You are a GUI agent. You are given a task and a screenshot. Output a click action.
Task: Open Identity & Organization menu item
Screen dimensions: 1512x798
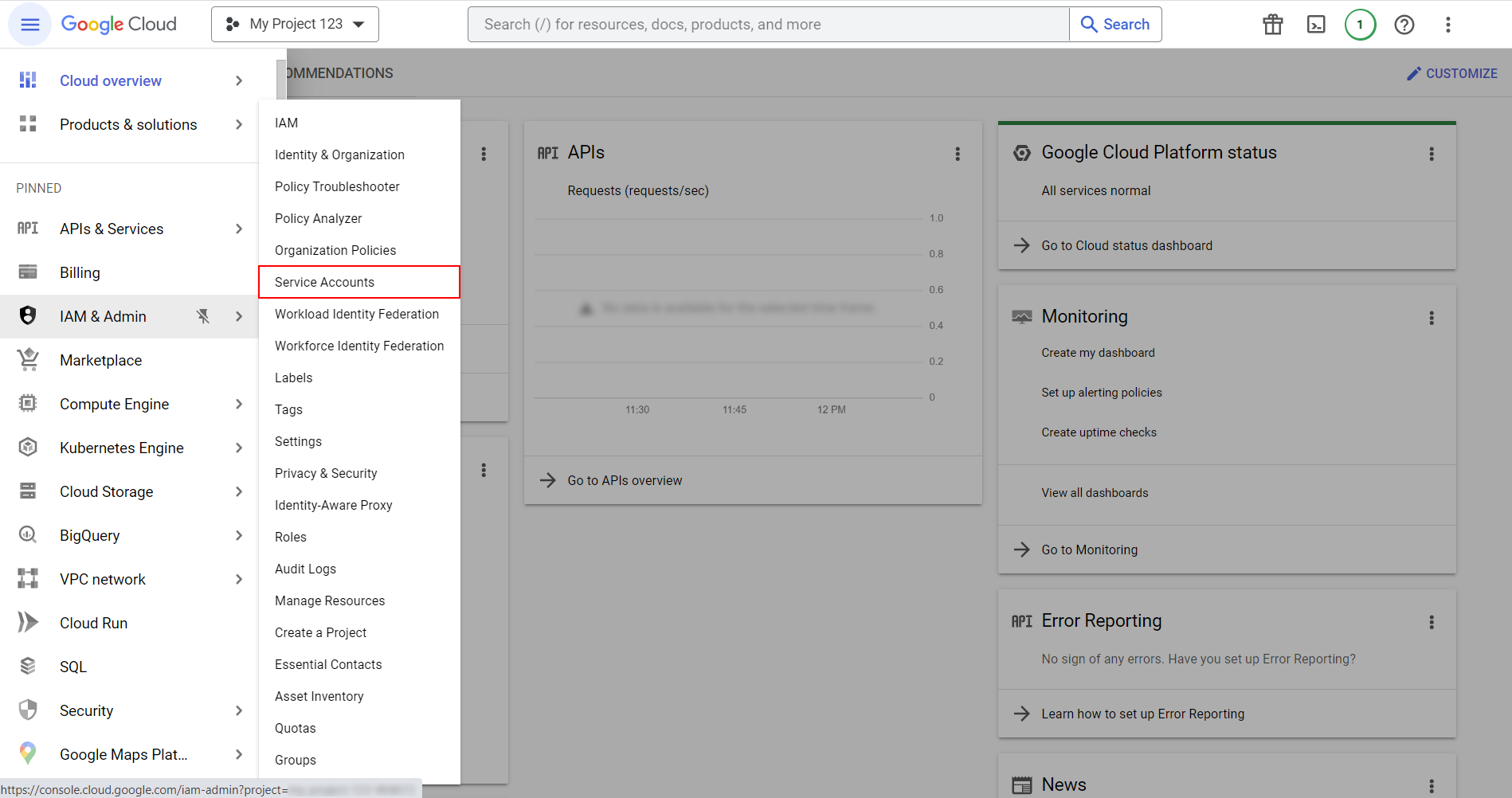359,155
